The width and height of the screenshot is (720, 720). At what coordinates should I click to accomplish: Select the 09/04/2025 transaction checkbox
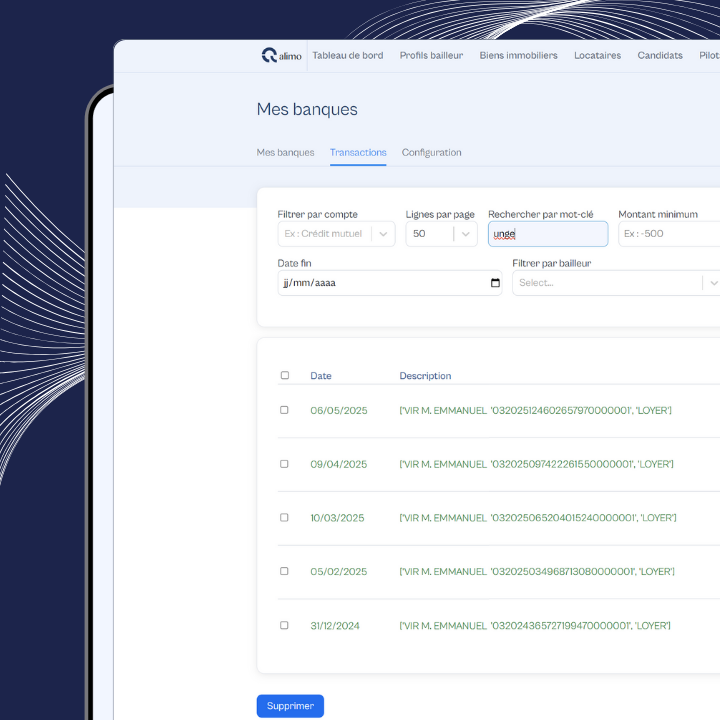(x=284, y=464)
